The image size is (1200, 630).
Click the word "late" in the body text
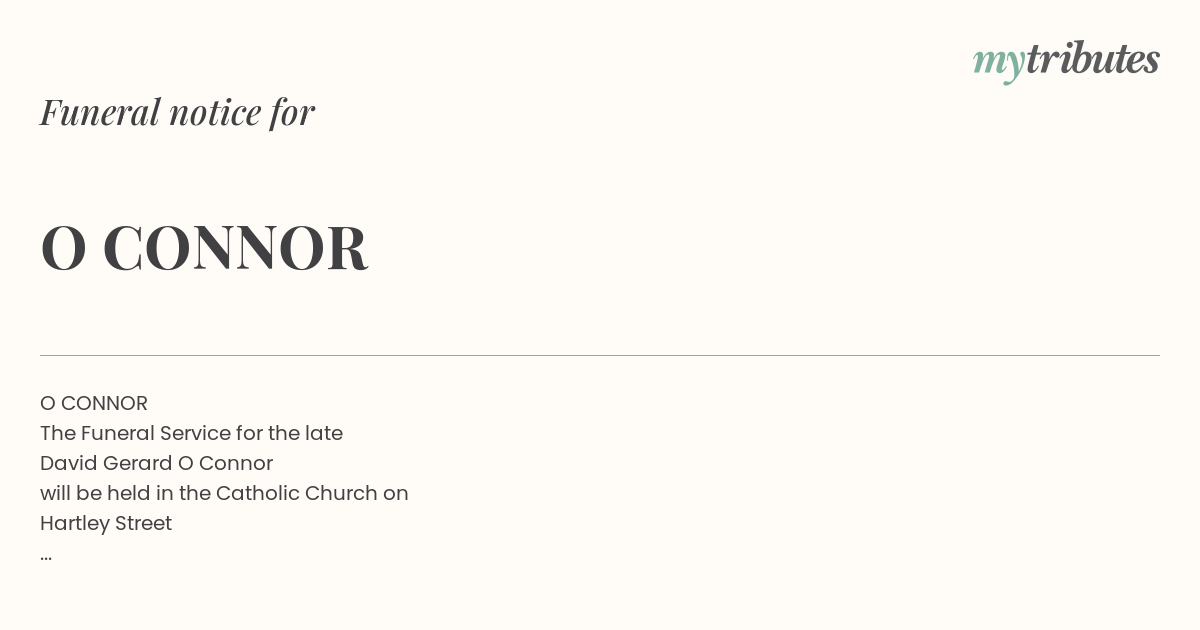click(x=324, y=433)
